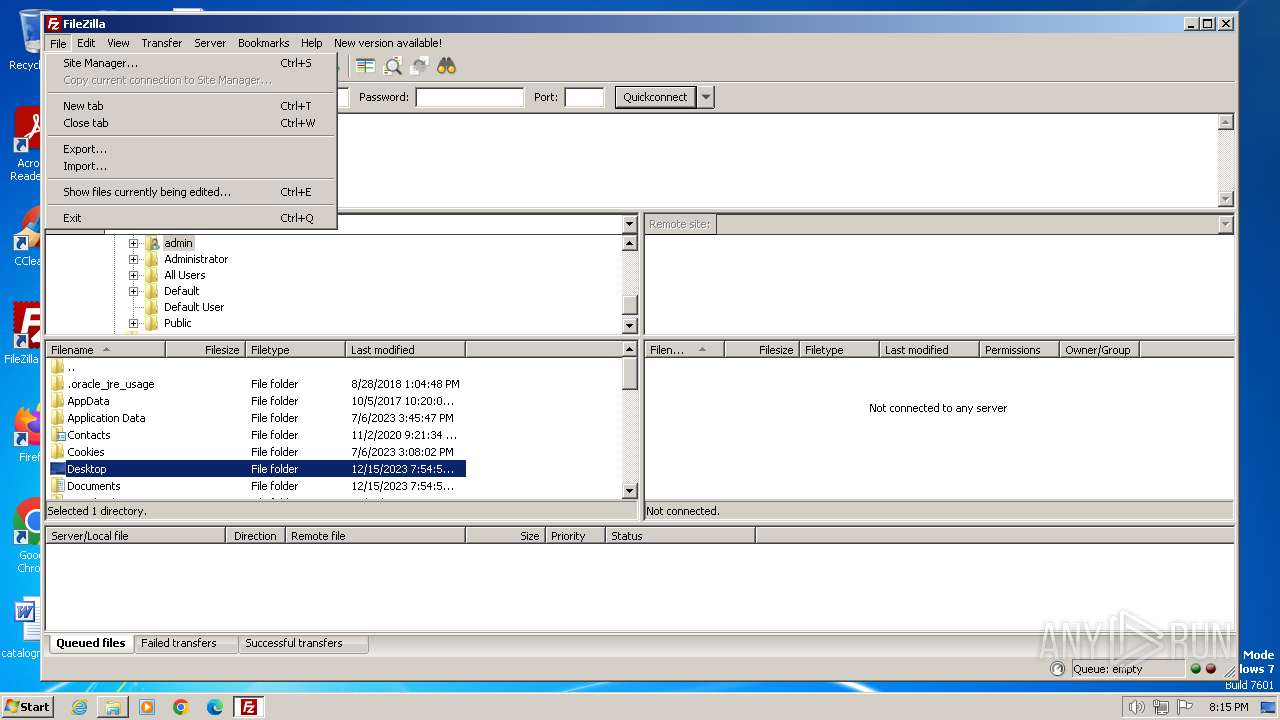Launch Microsoft Edge from the taskbar
The image size is (1280, 720).
[x=215, y=707]
